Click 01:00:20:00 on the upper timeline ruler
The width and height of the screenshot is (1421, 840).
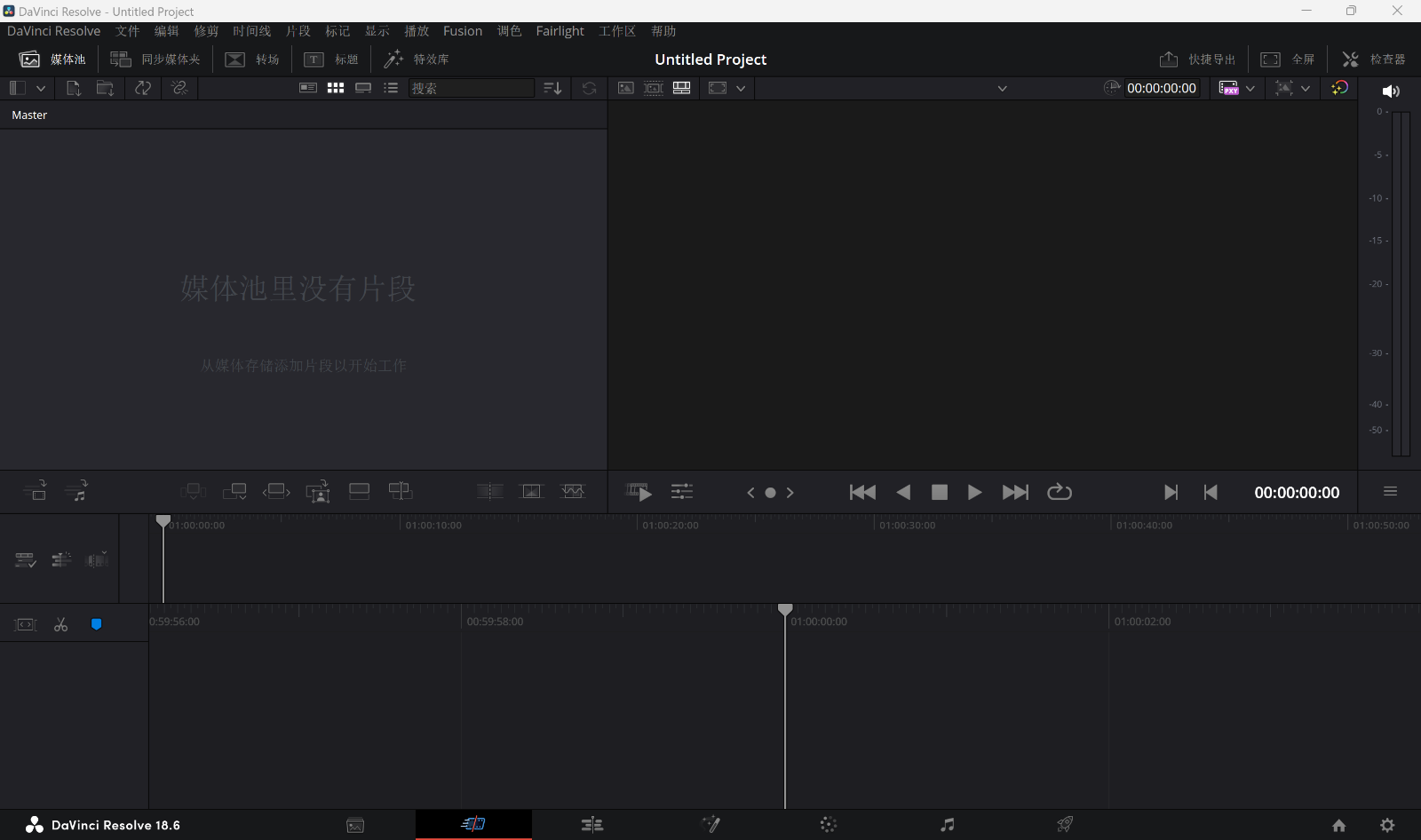(x=670, y=526)
